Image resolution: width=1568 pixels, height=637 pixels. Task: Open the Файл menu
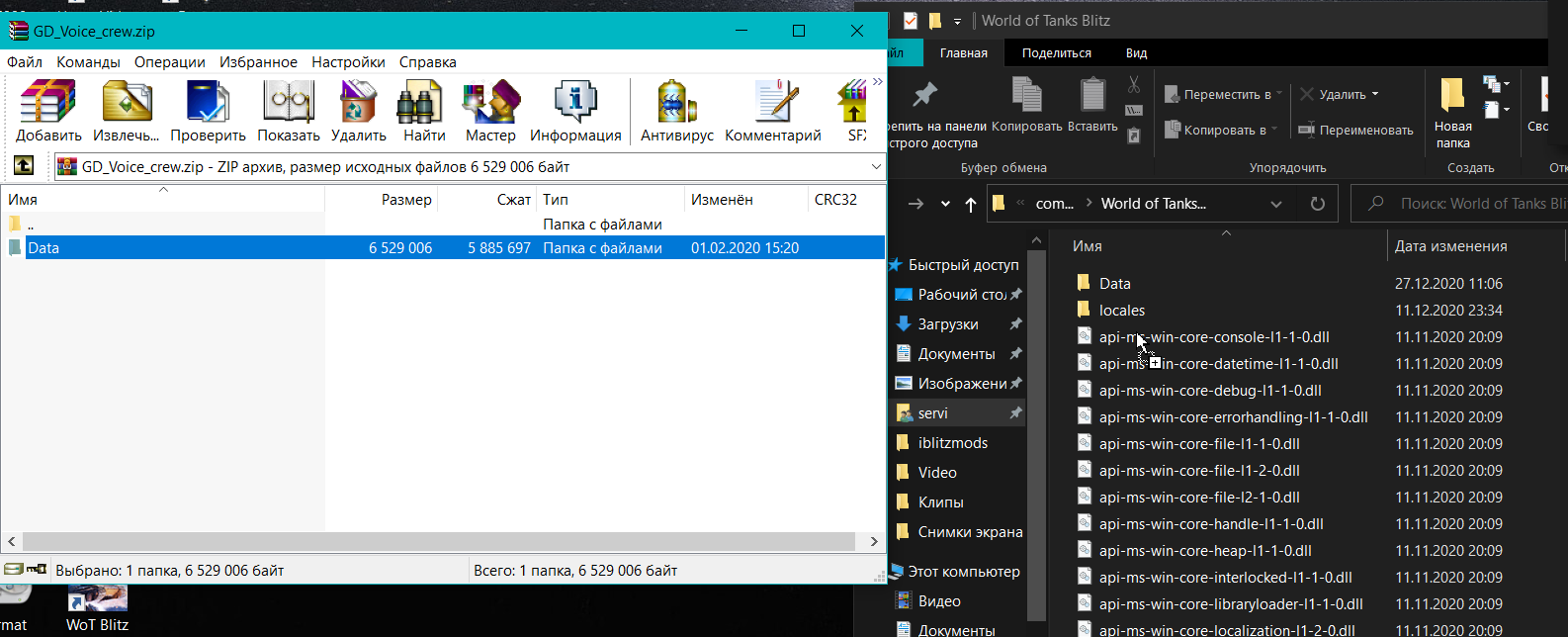25,61
